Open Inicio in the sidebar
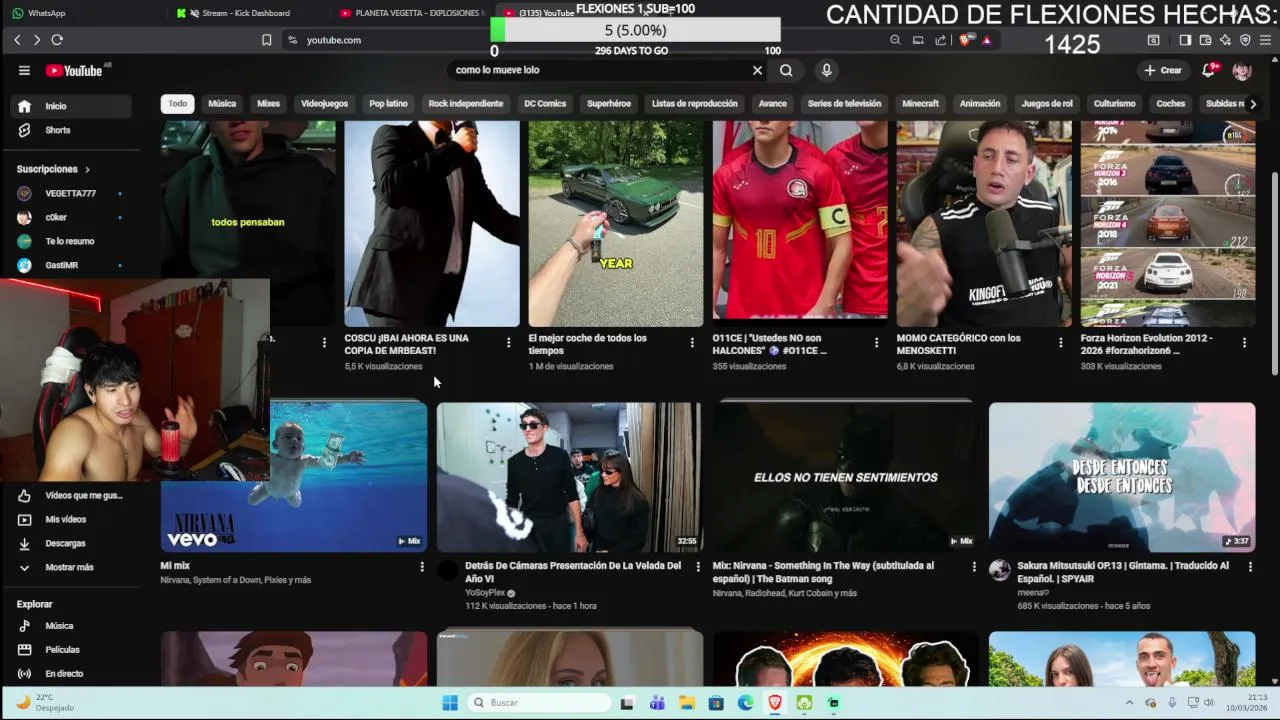 point(71,106)
